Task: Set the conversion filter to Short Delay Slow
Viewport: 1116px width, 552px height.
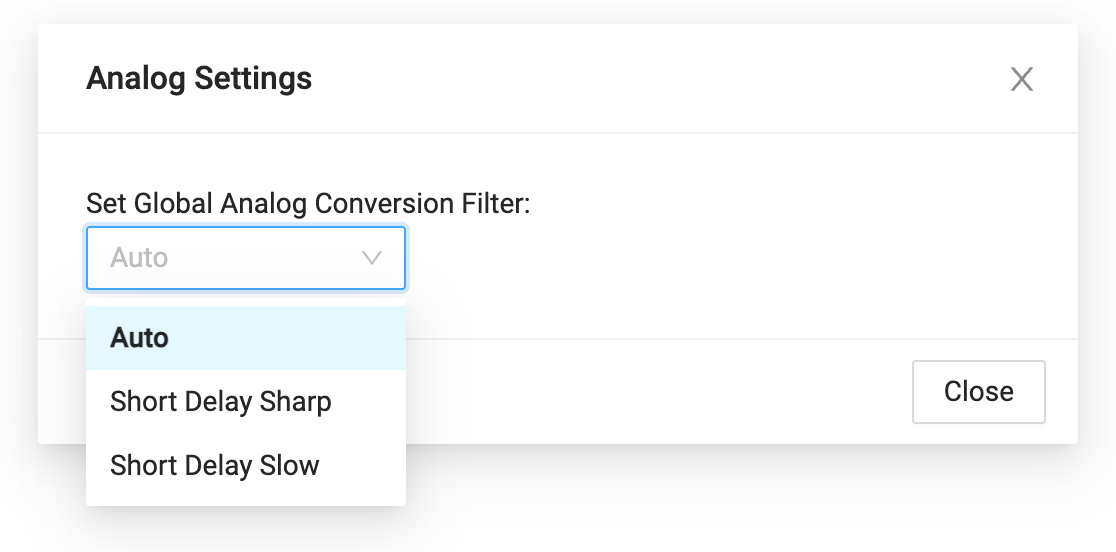Action: [215, 466]
